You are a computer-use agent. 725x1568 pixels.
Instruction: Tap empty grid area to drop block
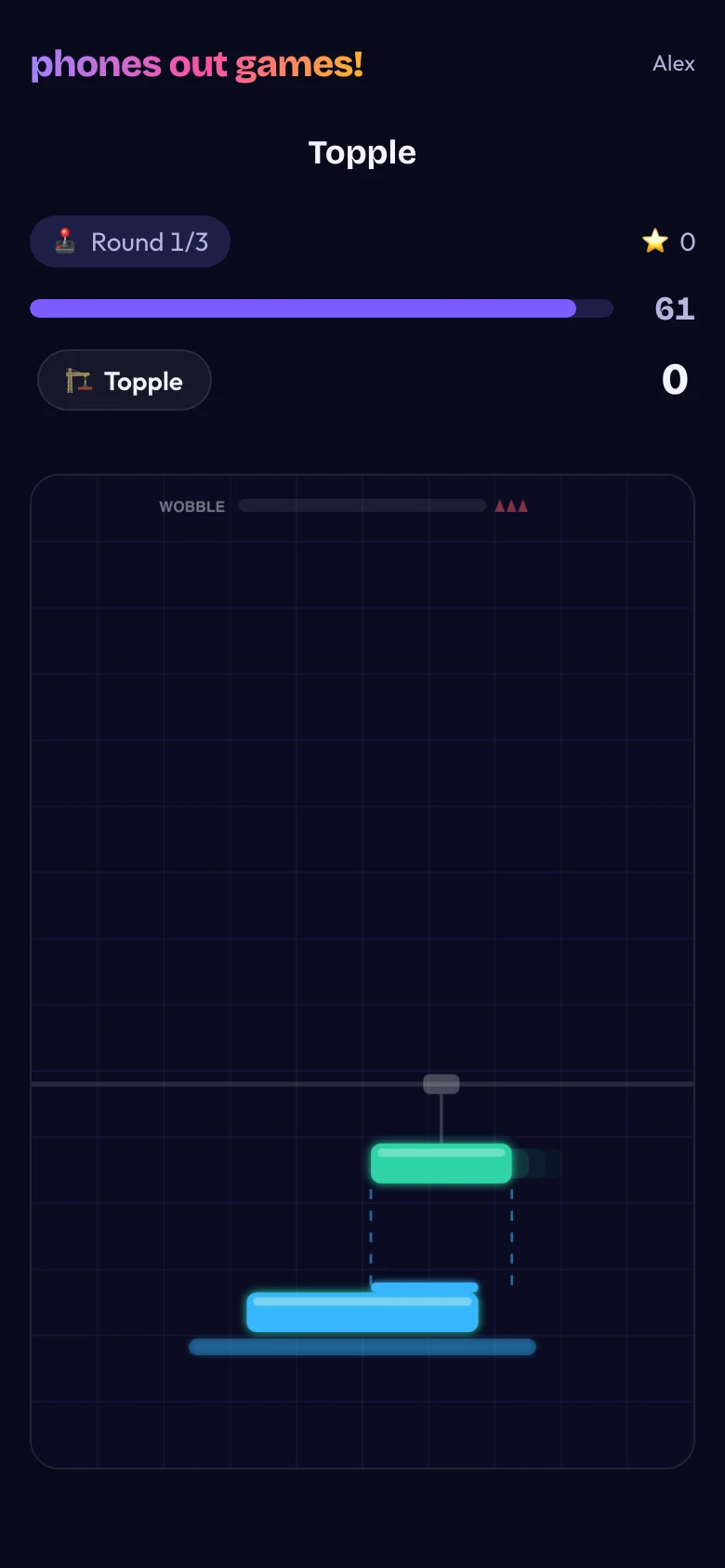click(362, 790)
